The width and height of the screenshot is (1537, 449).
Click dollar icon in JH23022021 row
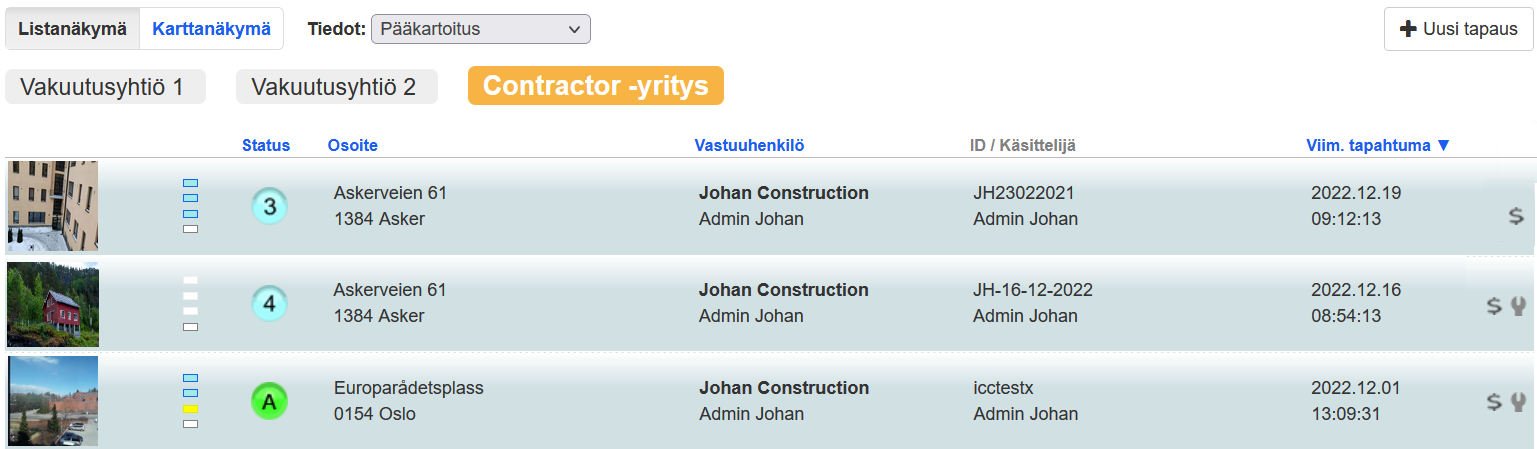pyautogui.click(x=1517, y=215)
